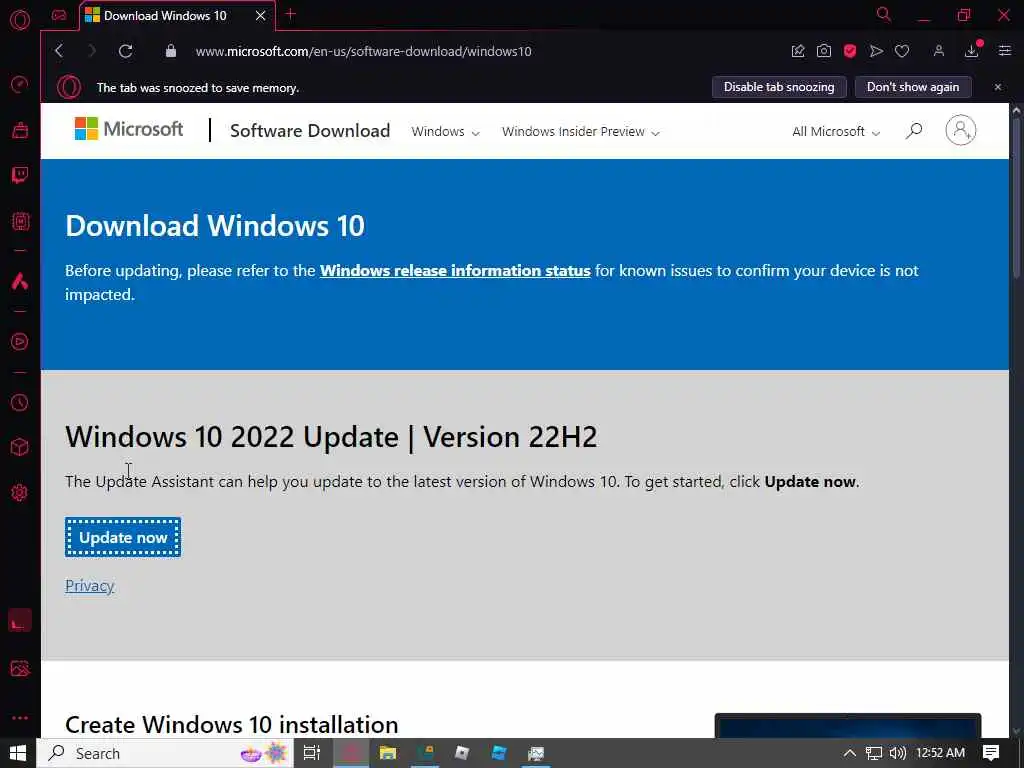This screenshot has height=768, width=1024.
Task: Open Twitch from the sidebar
Action: pyautogui.click(x=20, y=175)
